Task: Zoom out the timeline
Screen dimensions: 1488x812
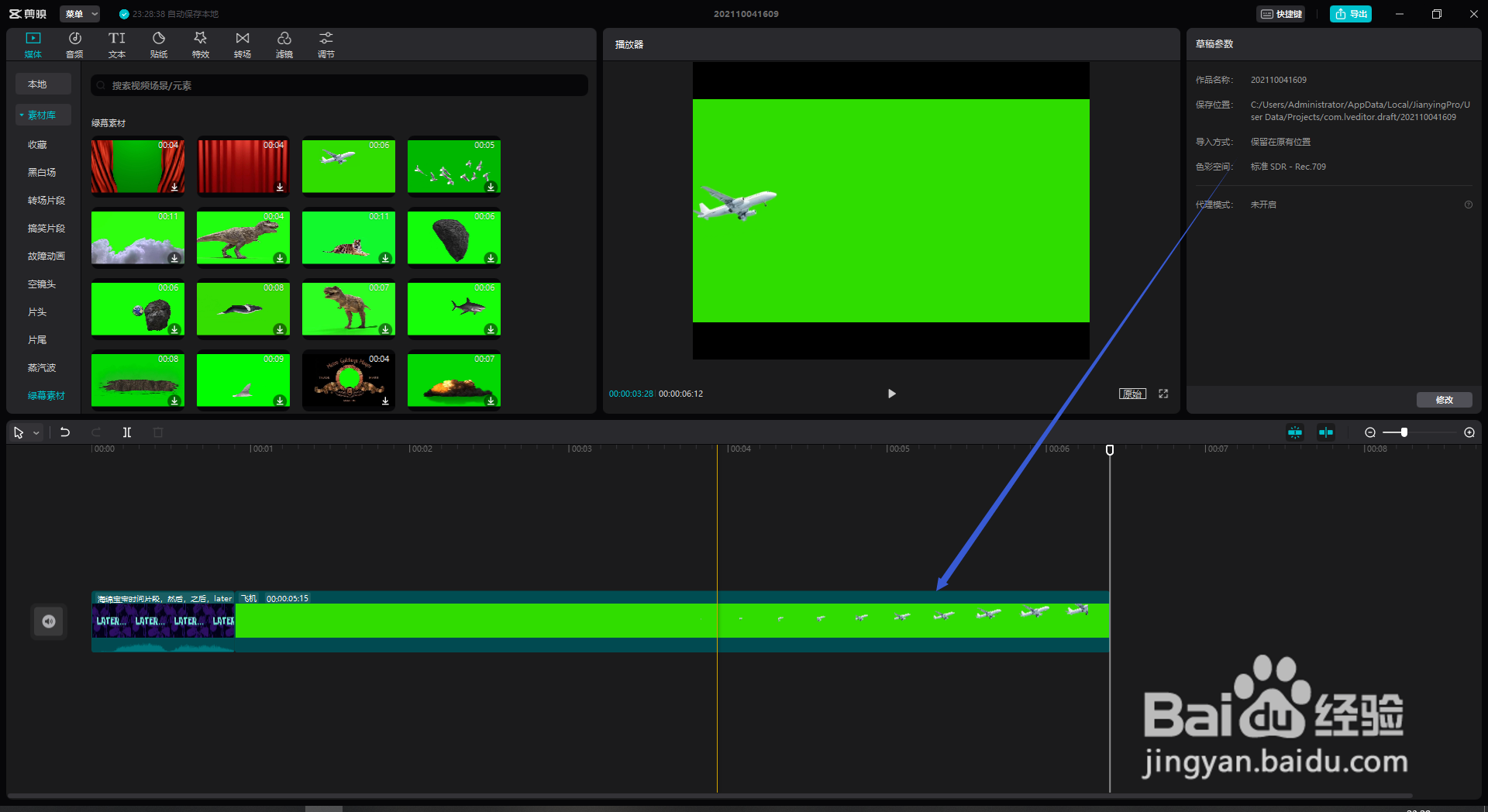Action: [1370, 432]
